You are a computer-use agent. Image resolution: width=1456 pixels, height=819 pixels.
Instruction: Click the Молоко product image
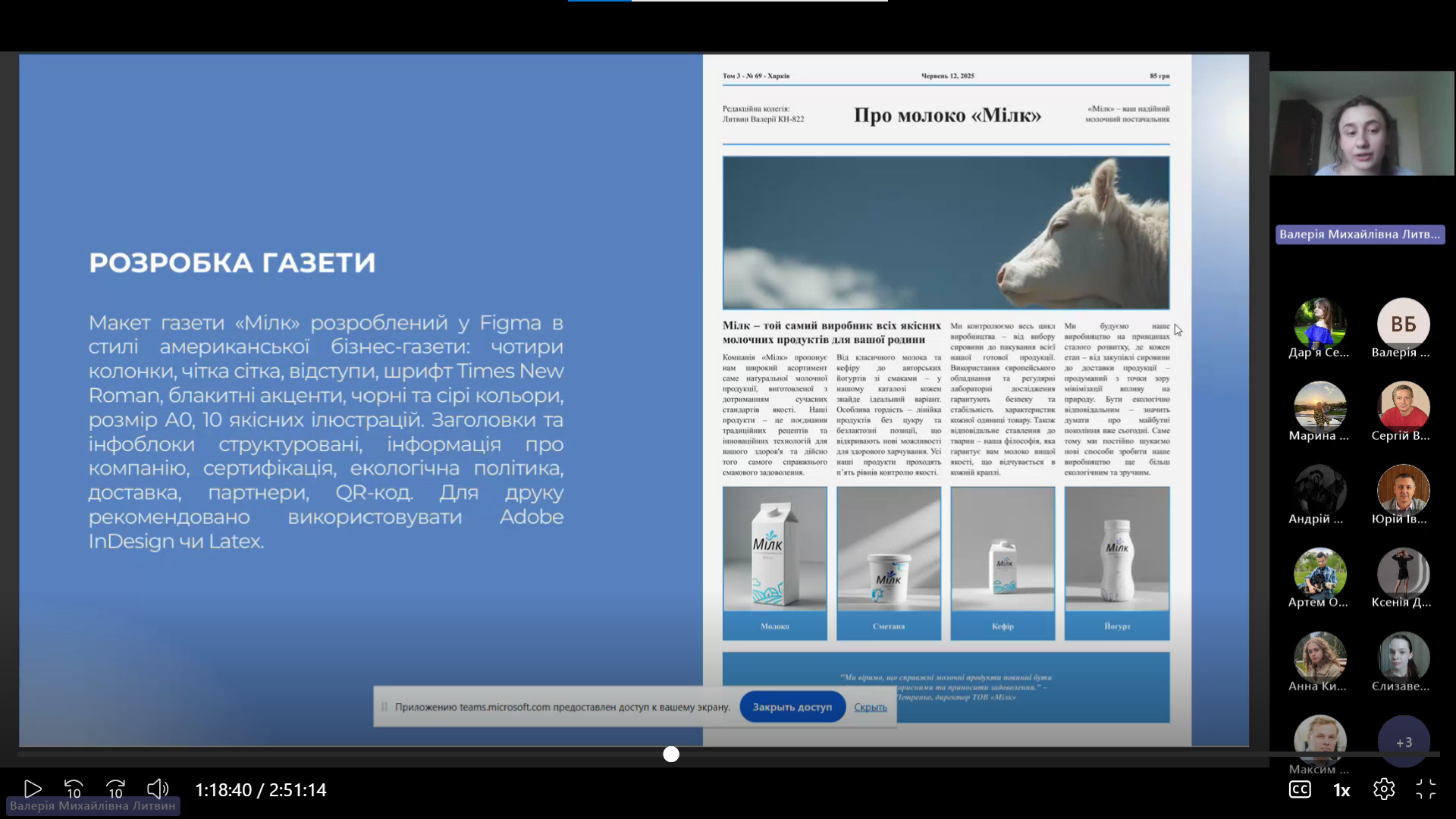(775, 549)
